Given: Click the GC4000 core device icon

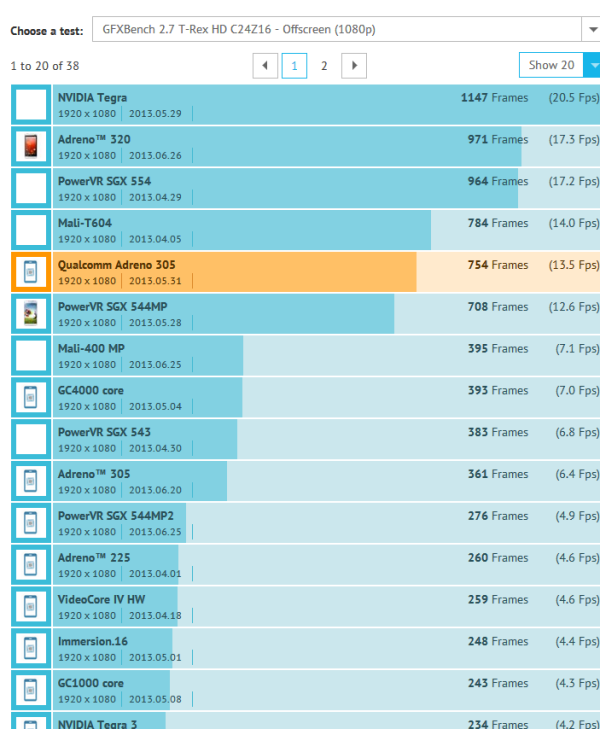Looking at the screenshot, I should point(31,397).
